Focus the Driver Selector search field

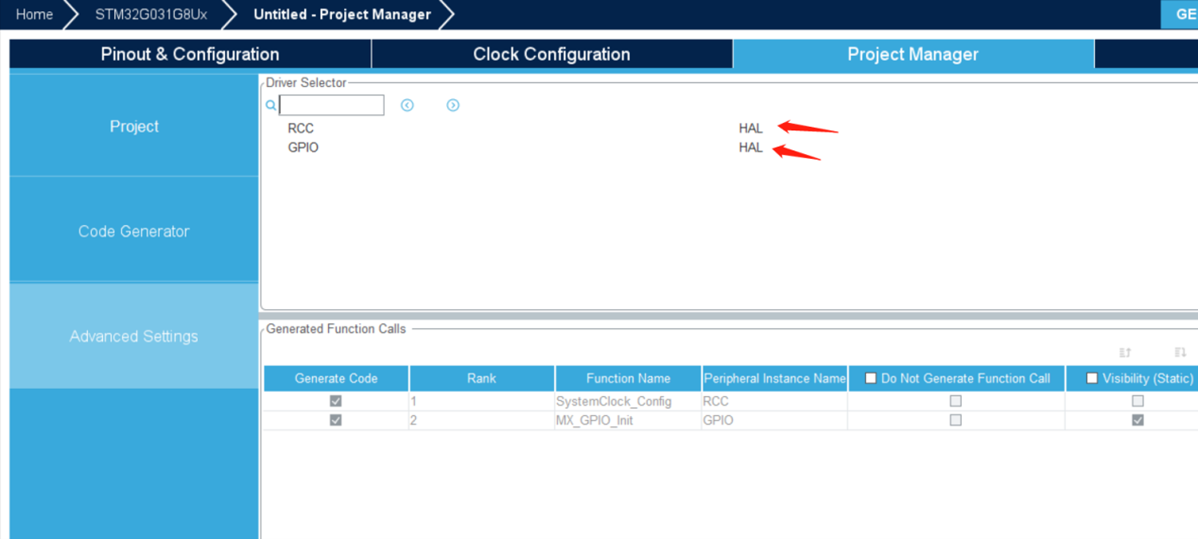(x=332, y=105)
